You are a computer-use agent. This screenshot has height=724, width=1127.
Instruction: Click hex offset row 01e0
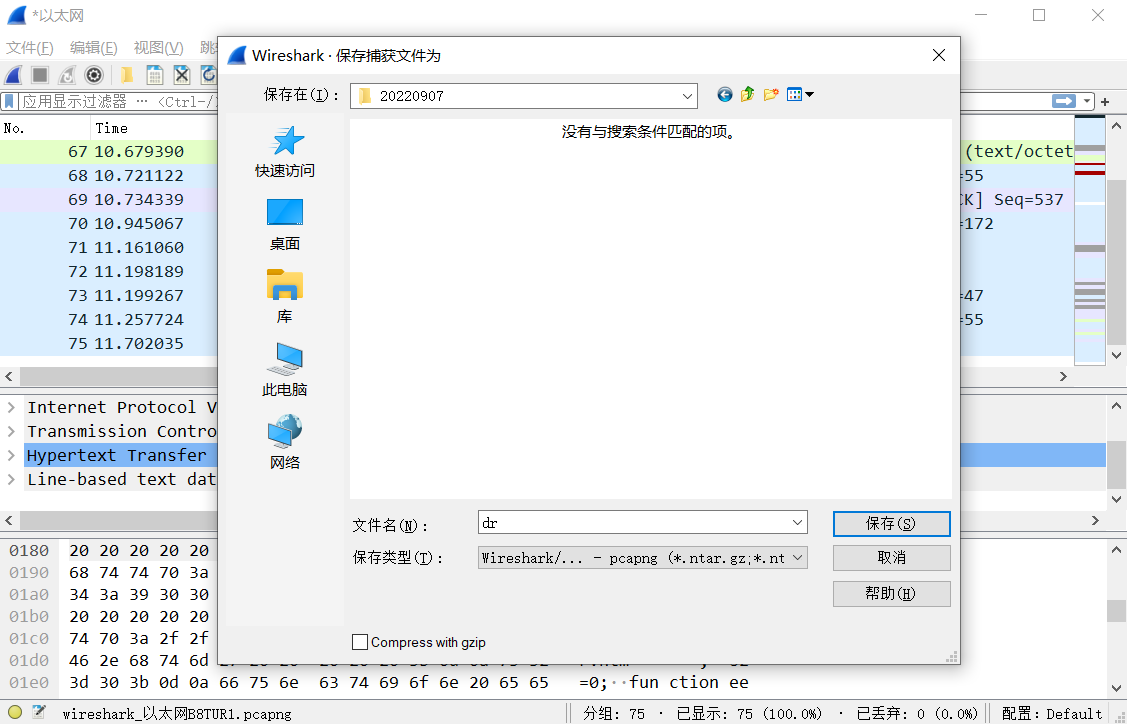29,682
